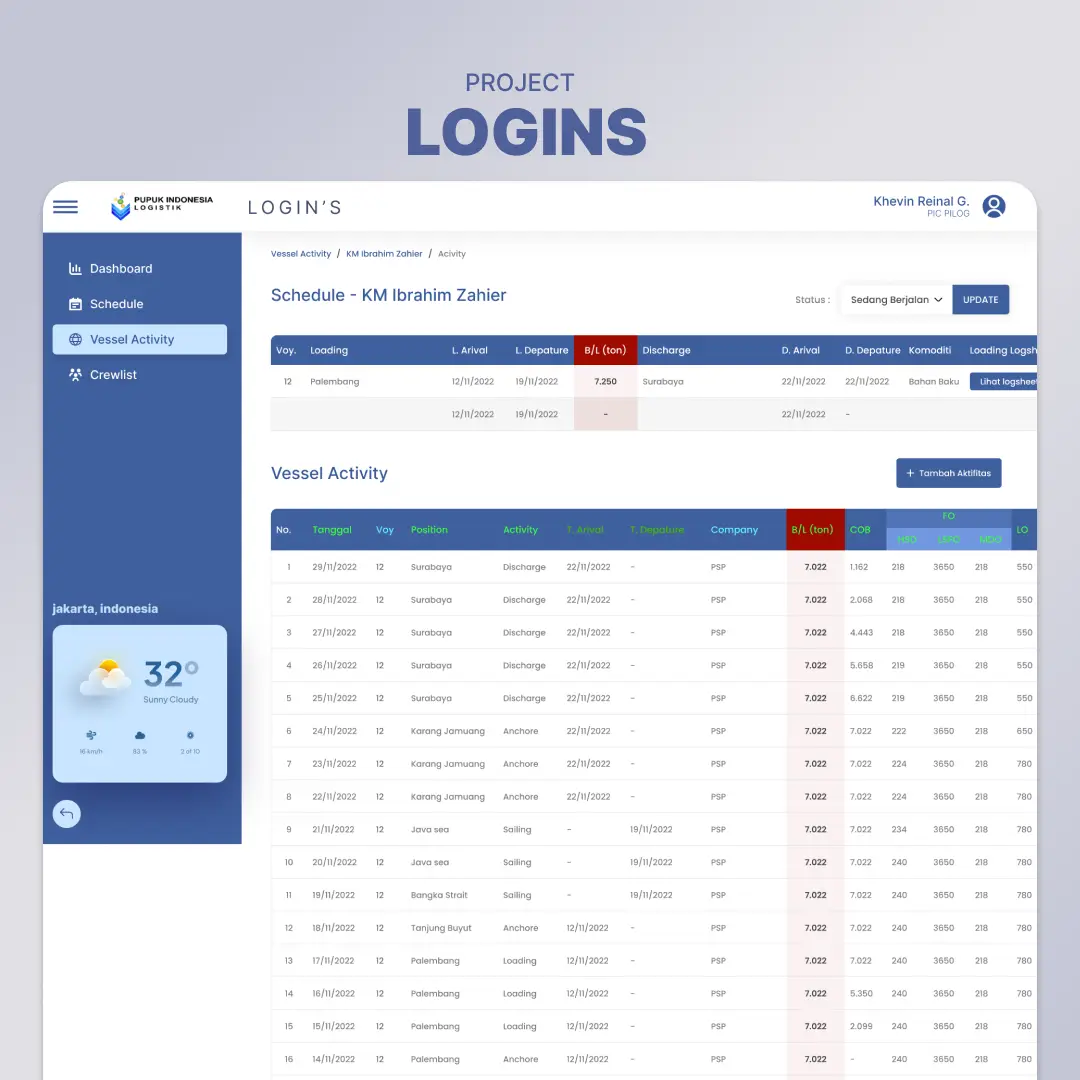Open the hamburger menu icon
This screenshot has height=1080, width=1080.
point(65,207)
